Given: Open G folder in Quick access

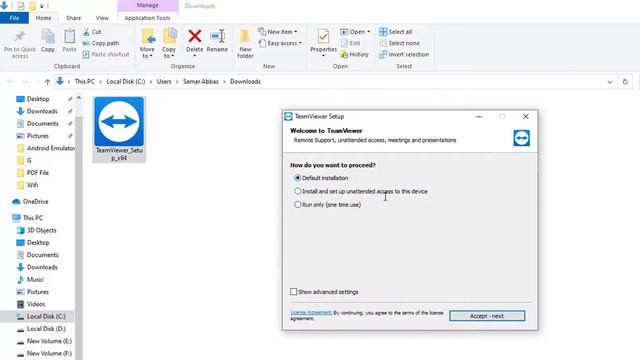Looking at the screenshot, I should click(24, 160).
